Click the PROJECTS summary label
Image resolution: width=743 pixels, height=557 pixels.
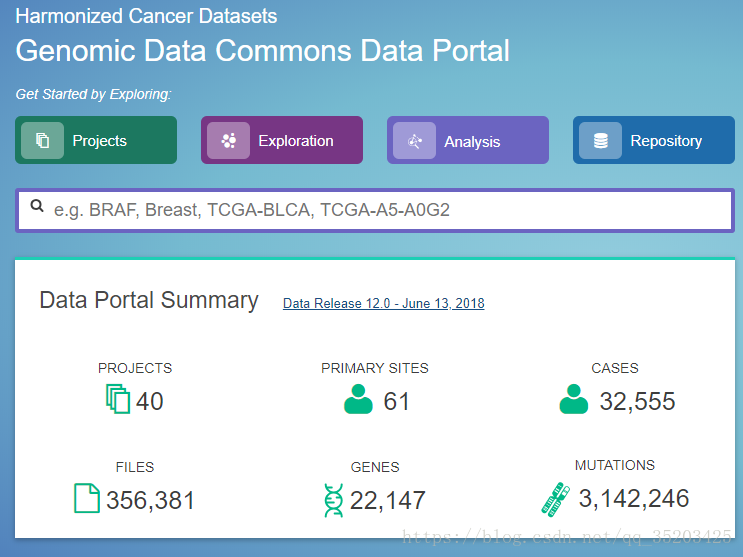click(x=135, y=368)
